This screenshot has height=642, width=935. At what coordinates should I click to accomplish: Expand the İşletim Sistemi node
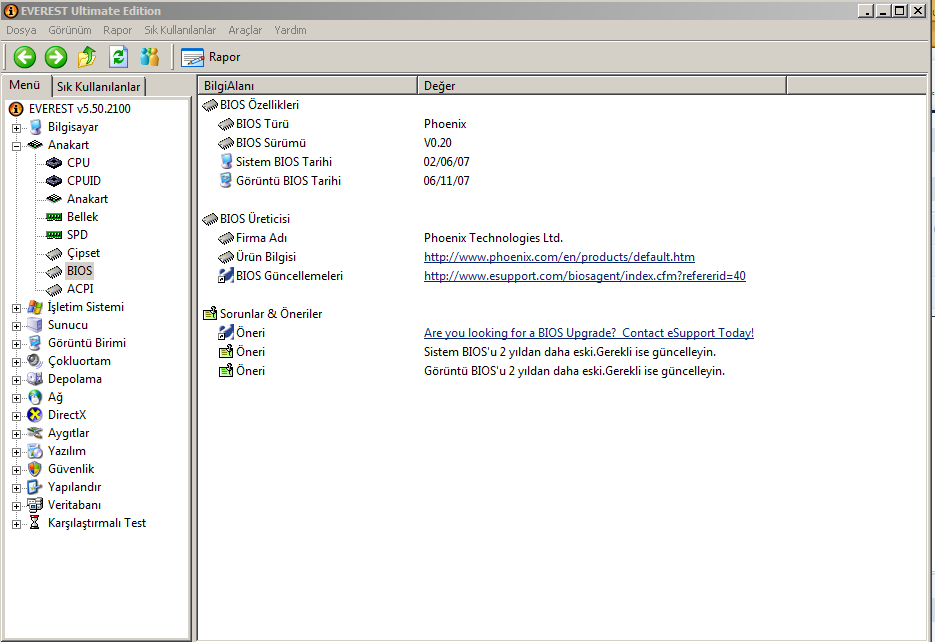(x=16, y=308)
